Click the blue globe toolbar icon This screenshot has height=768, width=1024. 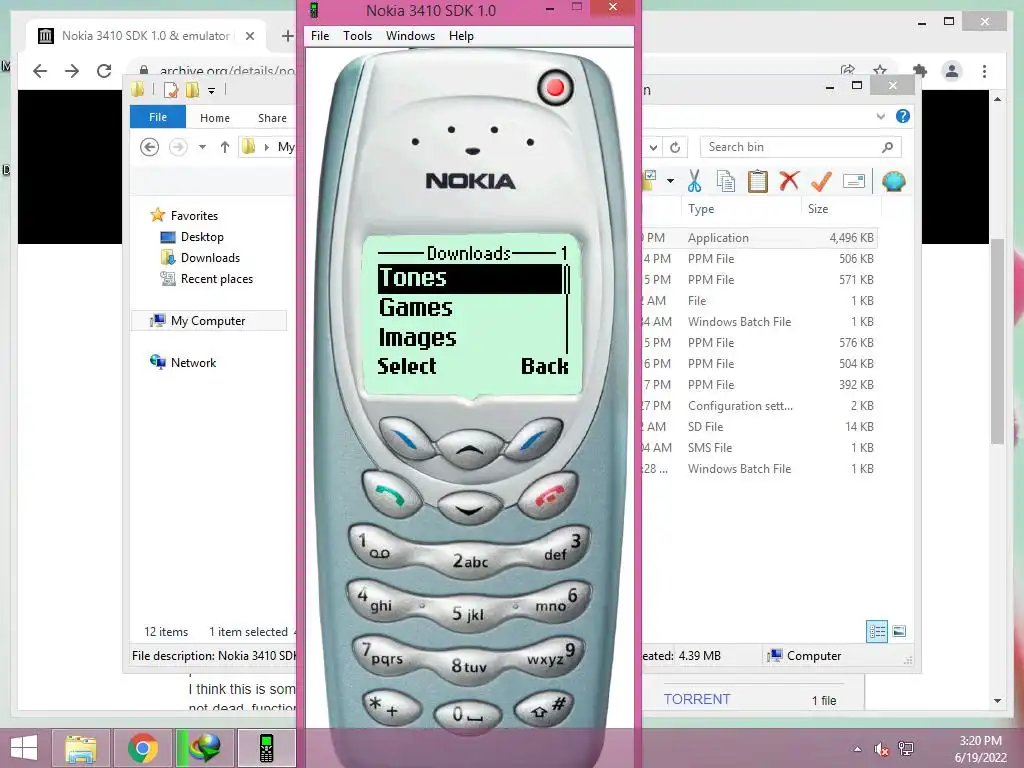tap(893, 181)
